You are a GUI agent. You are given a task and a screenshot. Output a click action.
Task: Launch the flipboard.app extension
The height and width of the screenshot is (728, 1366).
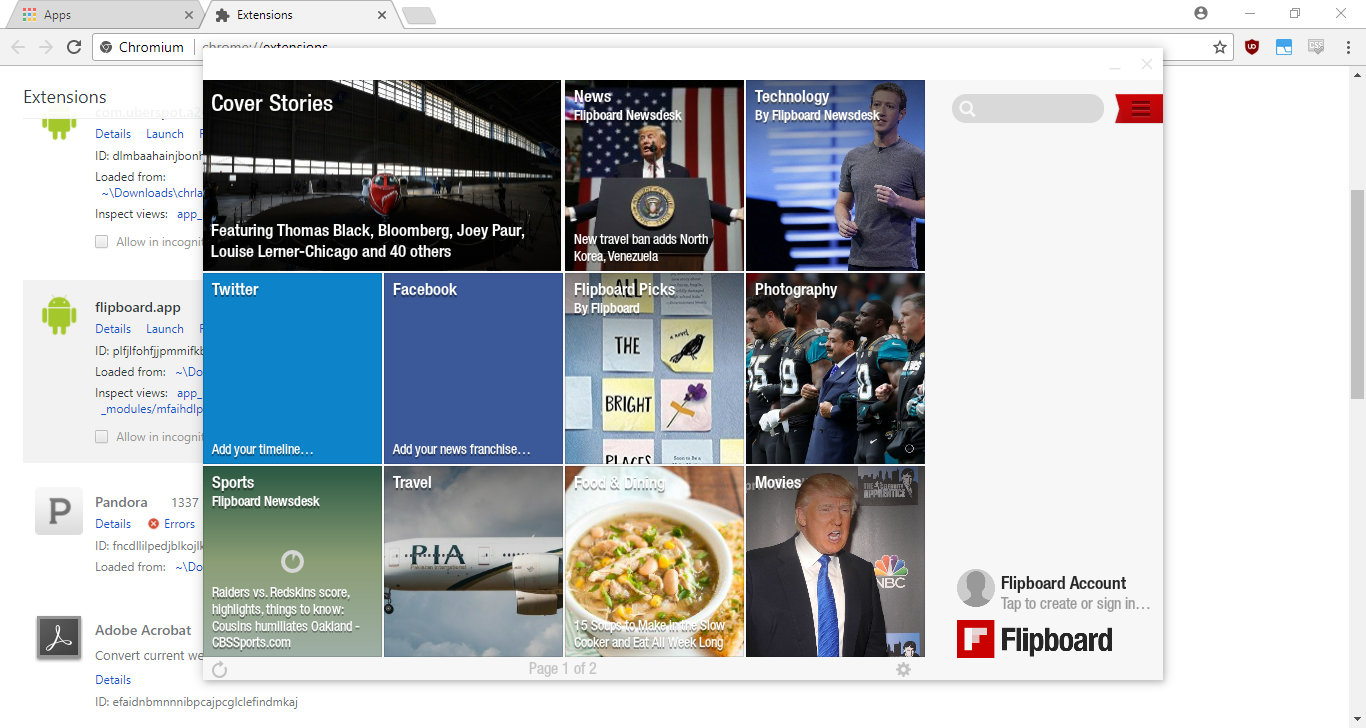(x=165, y=329)
